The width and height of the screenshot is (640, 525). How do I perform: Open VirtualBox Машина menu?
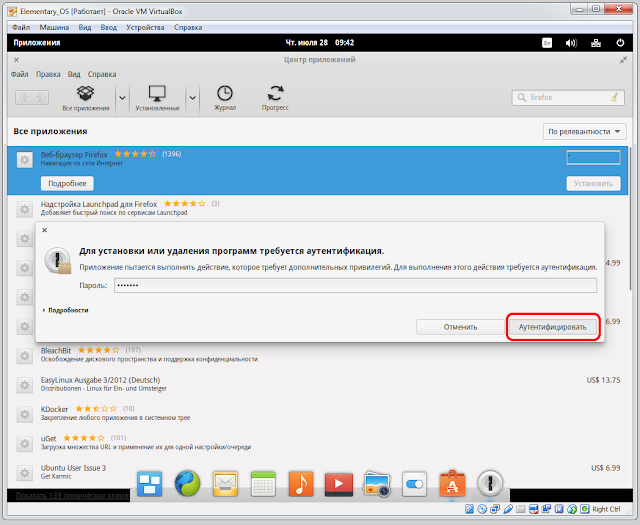tap(54, 27)
